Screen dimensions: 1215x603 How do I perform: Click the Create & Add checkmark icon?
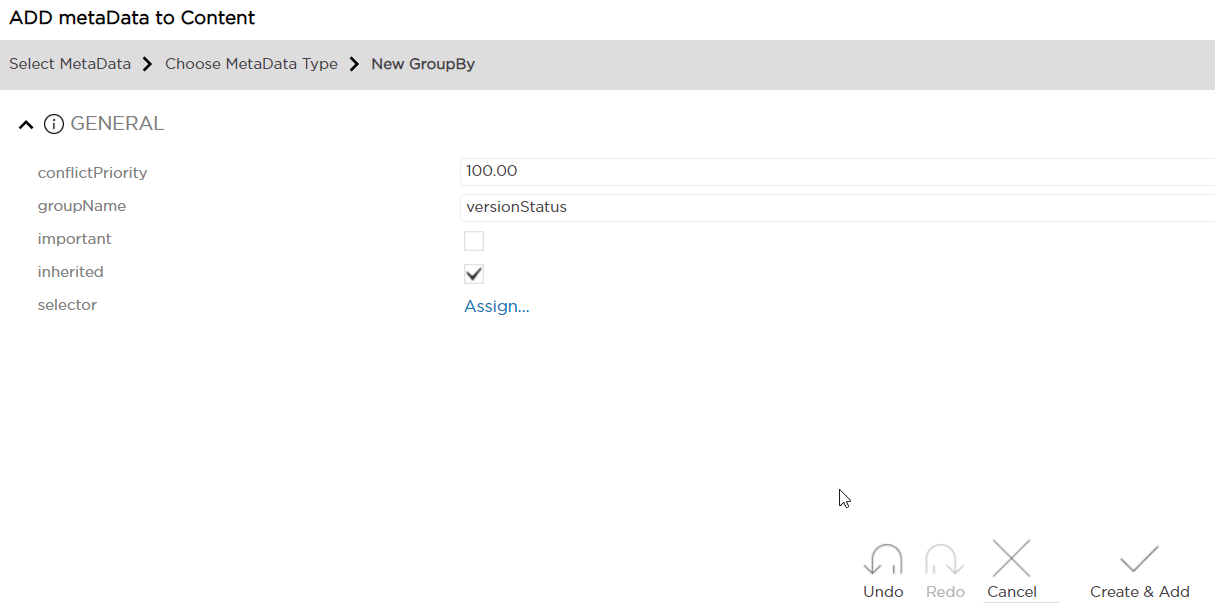[1139, 559]
